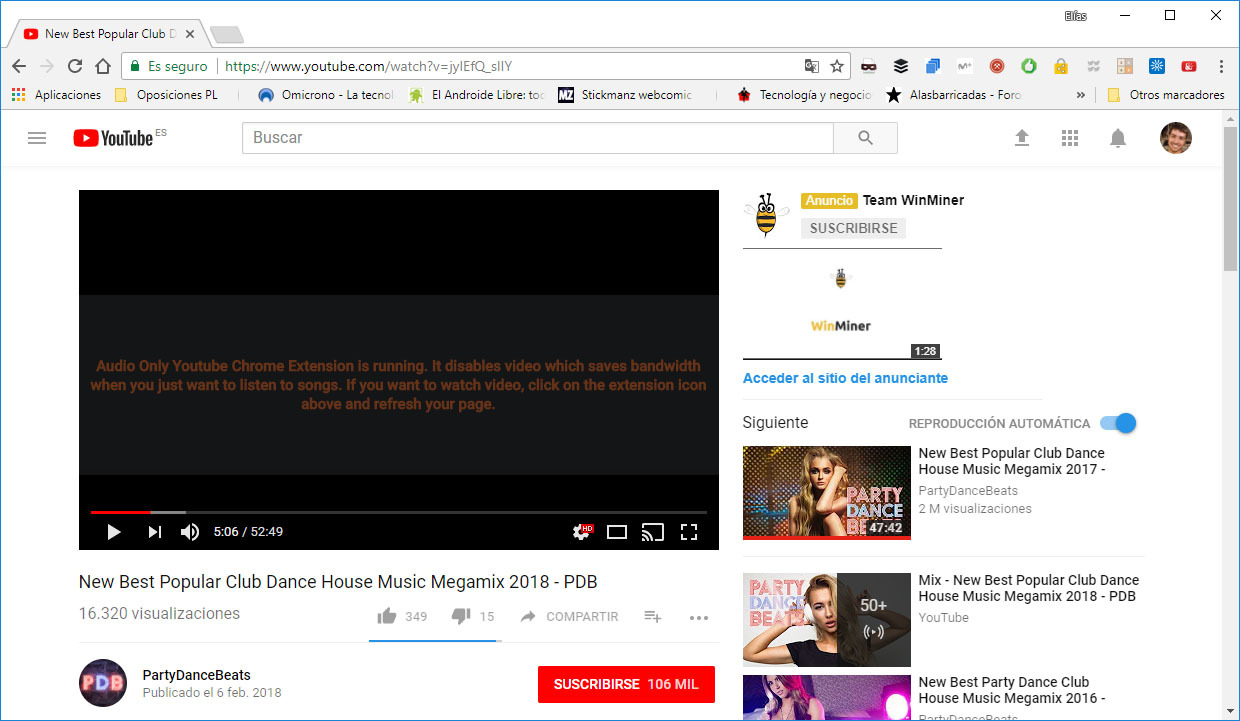Screen dimensions: 1240x721
Task: Toggle theater mode on the player
Action: (617, 531)
